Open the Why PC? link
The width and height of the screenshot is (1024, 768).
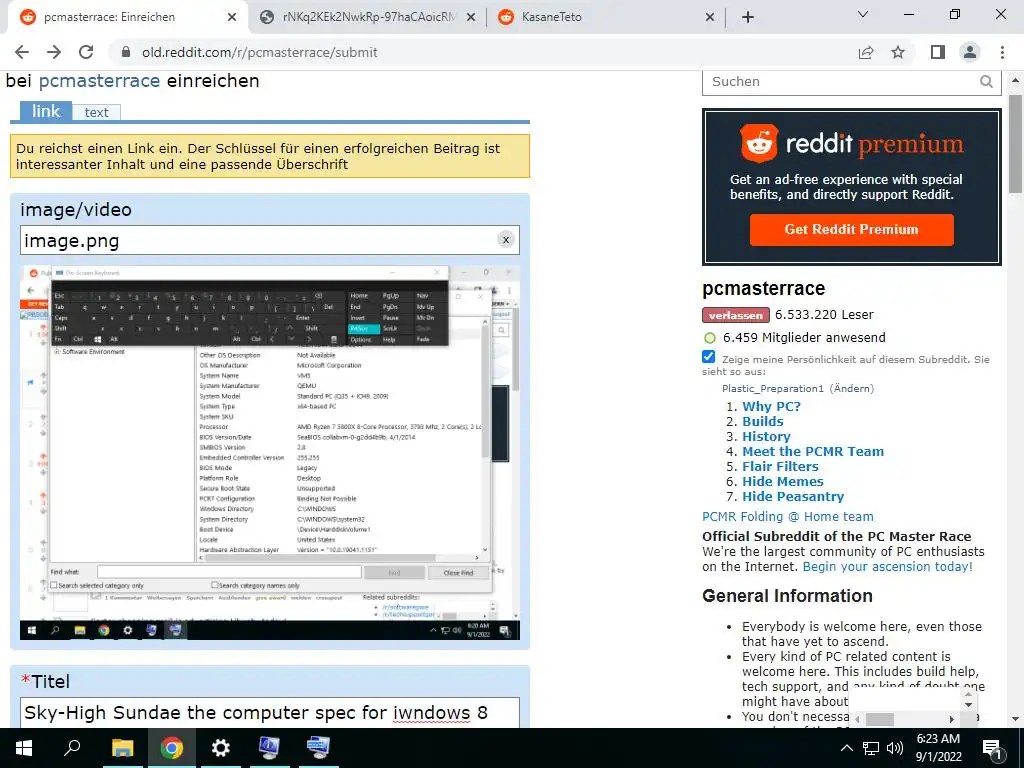[771, 406]
